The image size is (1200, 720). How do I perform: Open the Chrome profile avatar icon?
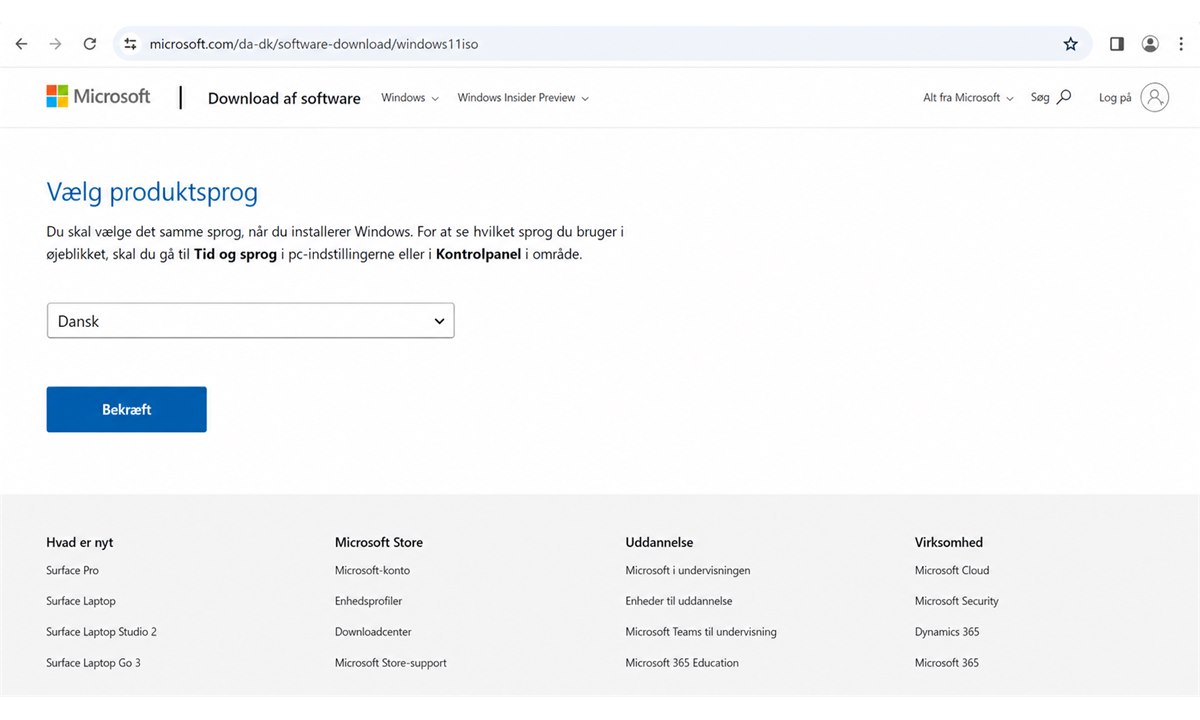(1150, 44)
